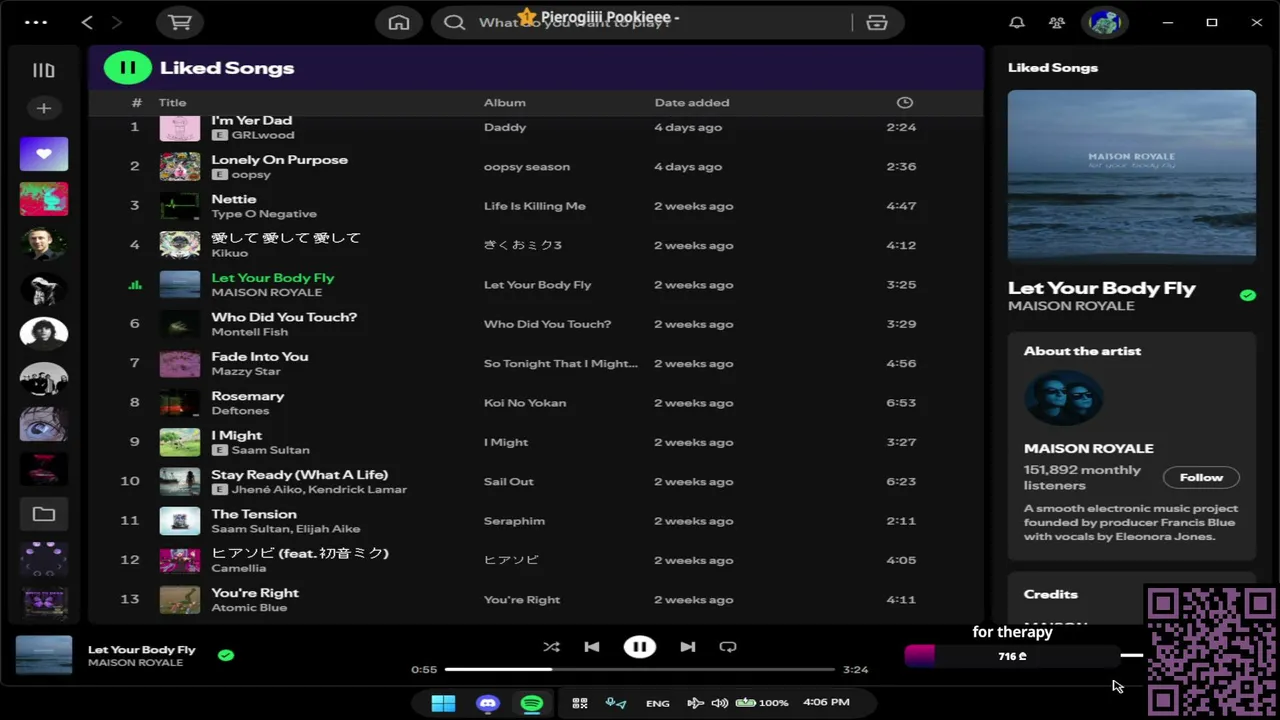
Task: Open artist Kikuo link
Action: 229,253
